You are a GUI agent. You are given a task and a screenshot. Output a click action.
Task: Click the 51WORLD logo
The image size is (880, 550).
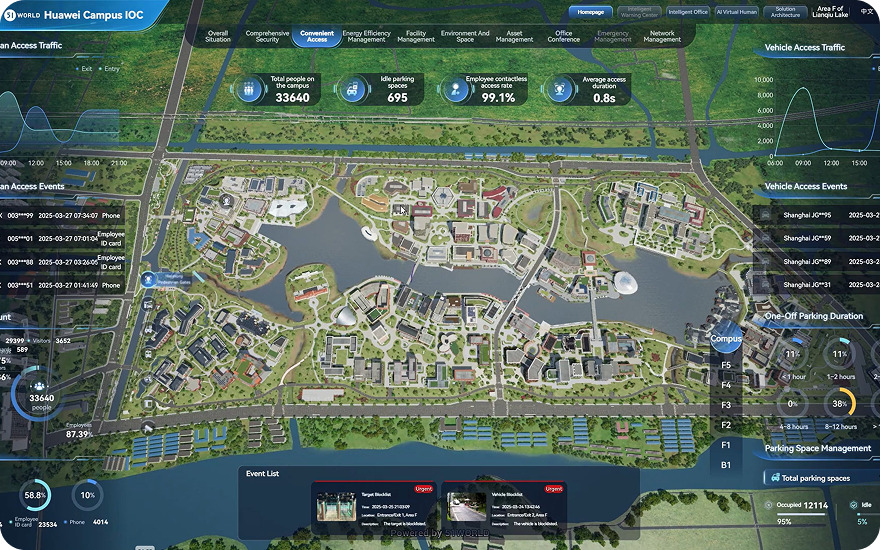tap(22, 15)
